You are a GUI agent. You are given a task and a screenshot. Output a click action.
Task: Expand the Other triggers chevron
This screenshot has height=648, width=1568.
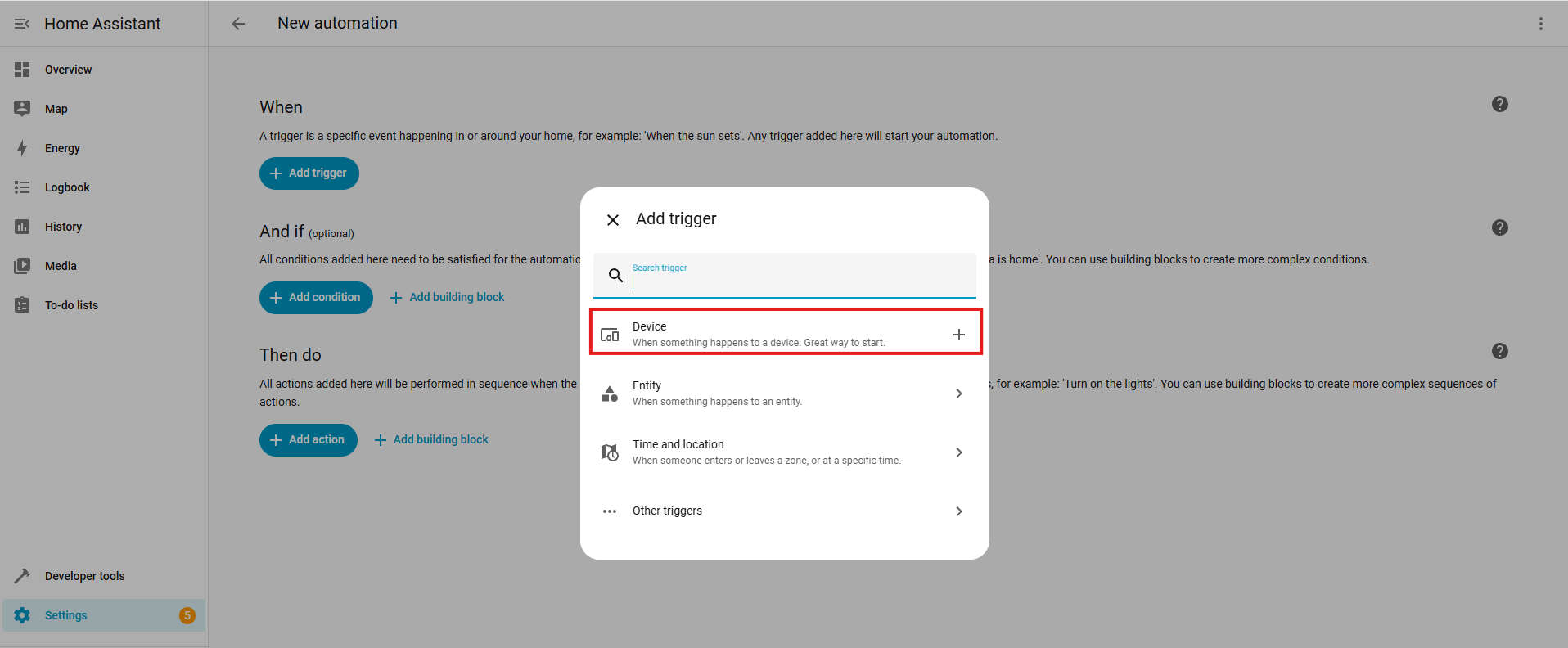959,511
